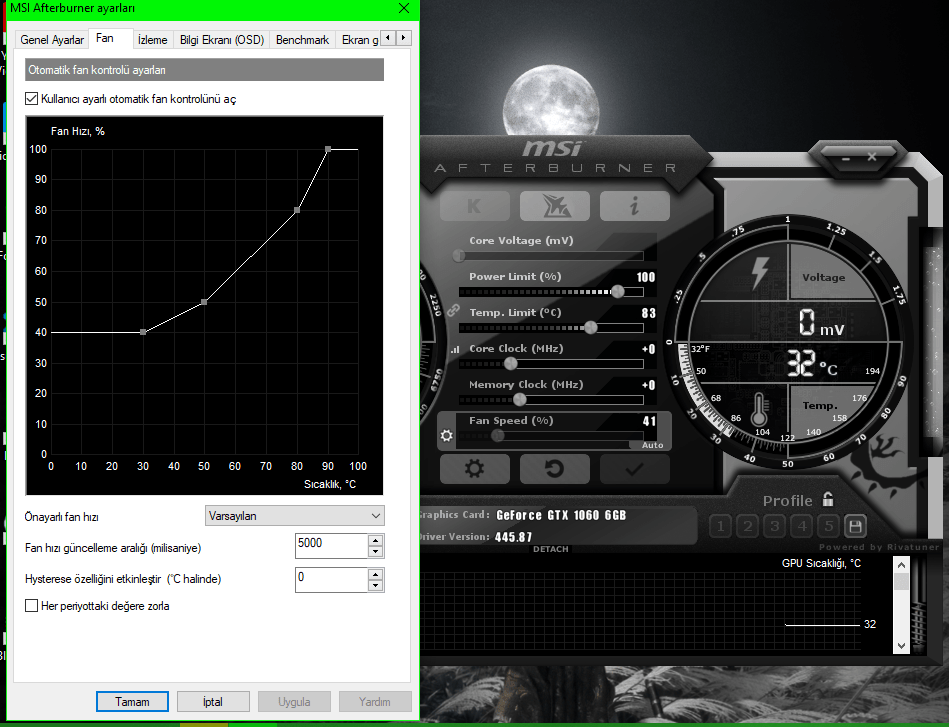
Task: Select profile slot 5
Action: pyautogui.click(x=829, y=526)
